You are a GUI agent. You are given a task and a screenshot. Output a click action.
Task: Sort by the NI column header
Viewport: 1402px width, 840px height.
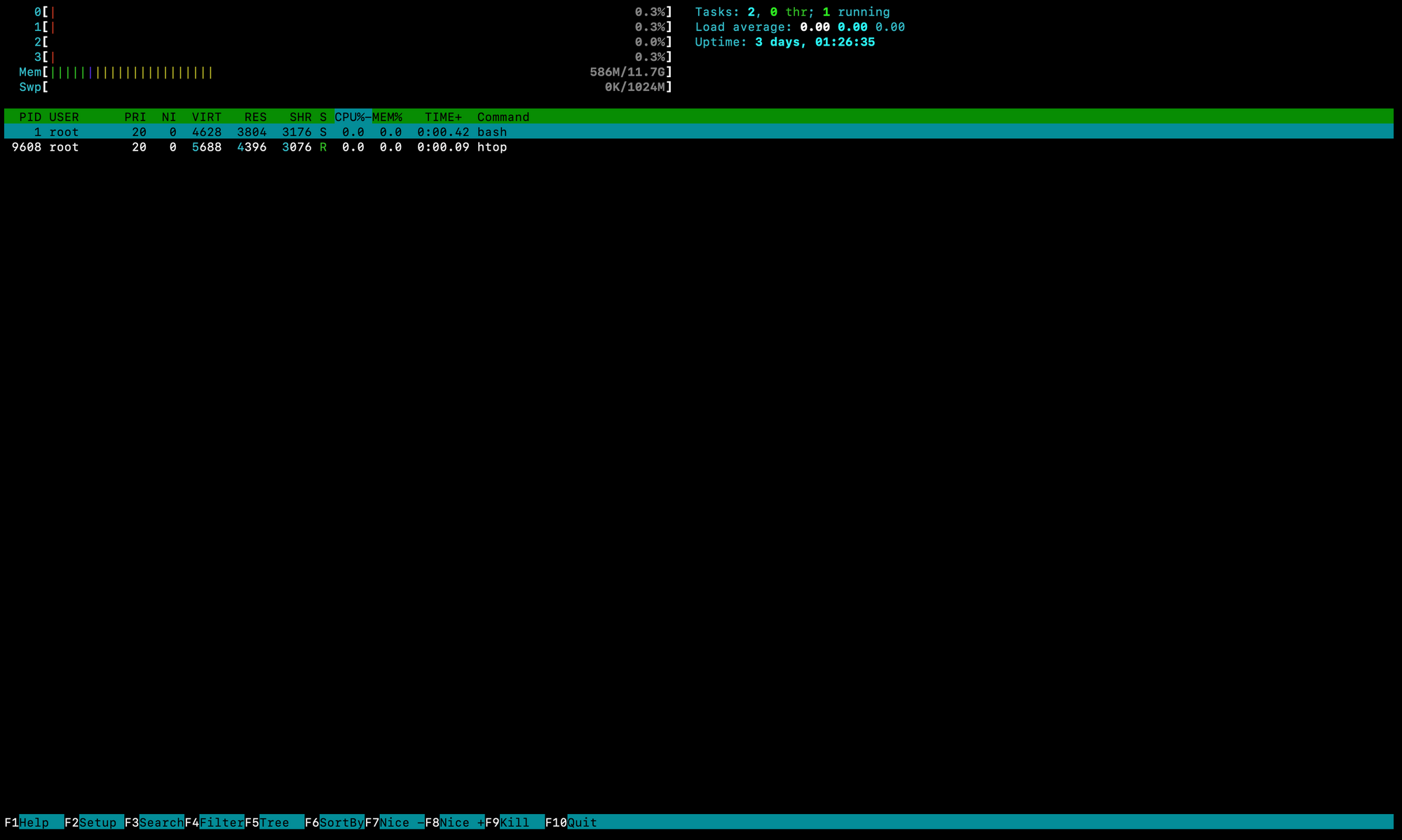point(169,117)
